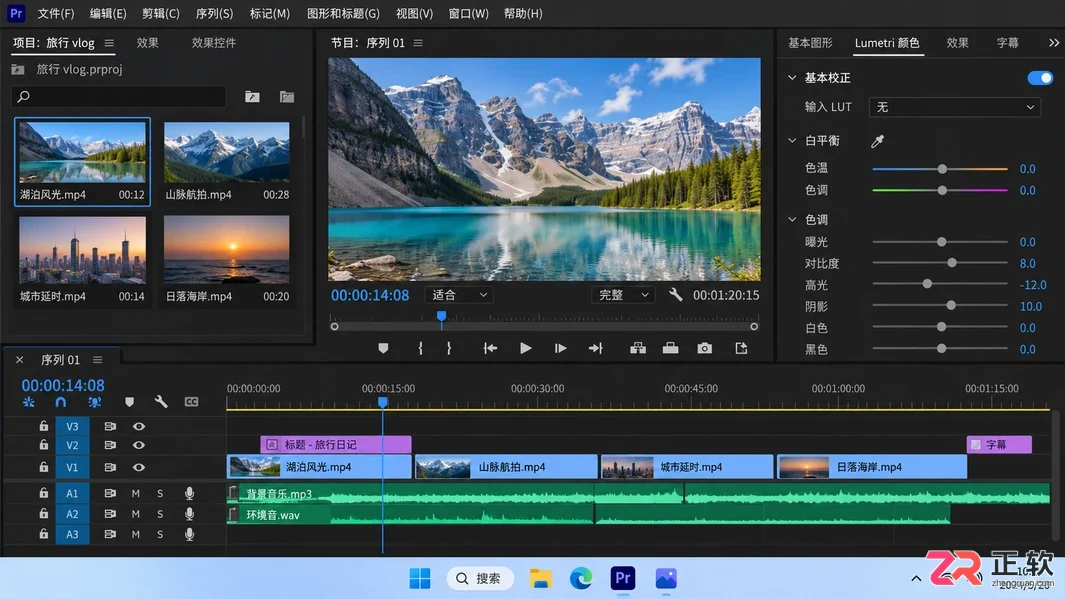Jump to In point button
1065x599 pixels.
coord(490,348)
